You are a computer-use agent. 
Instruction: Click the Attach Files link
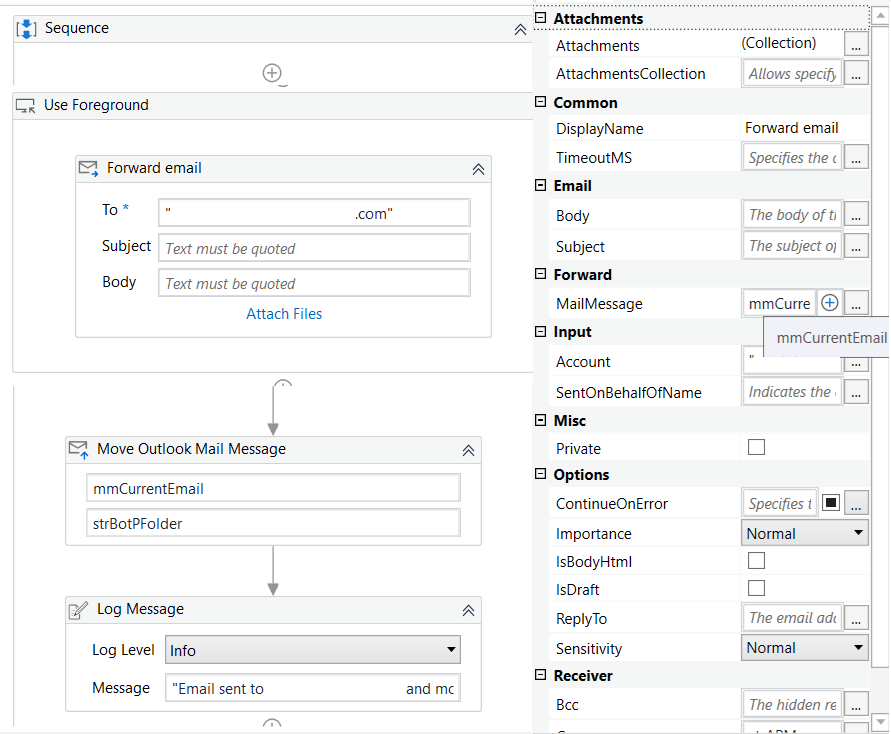pyautogui.click(x=284, y=314)
